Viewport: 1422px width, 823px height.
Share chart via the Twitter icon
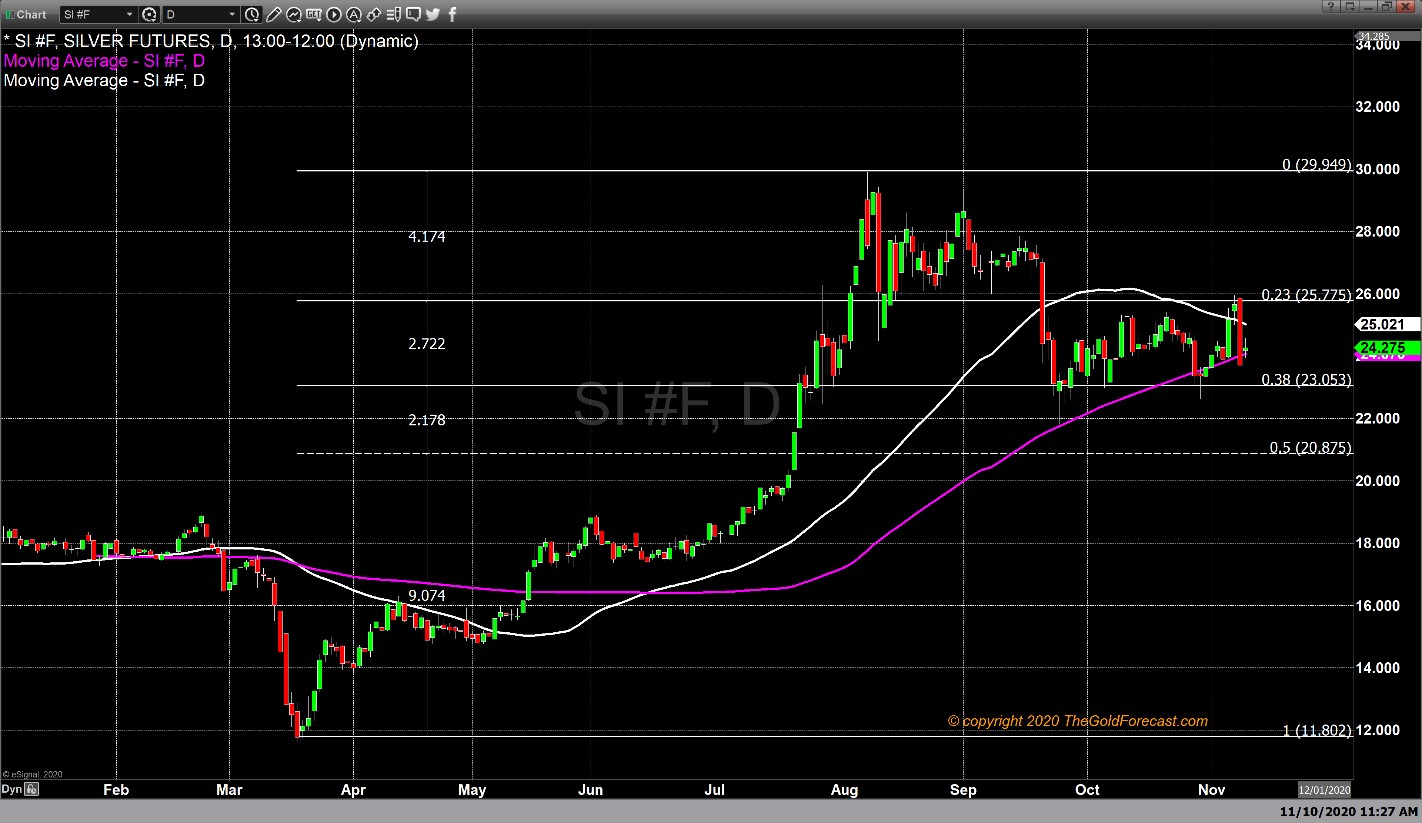coord(433,14)
